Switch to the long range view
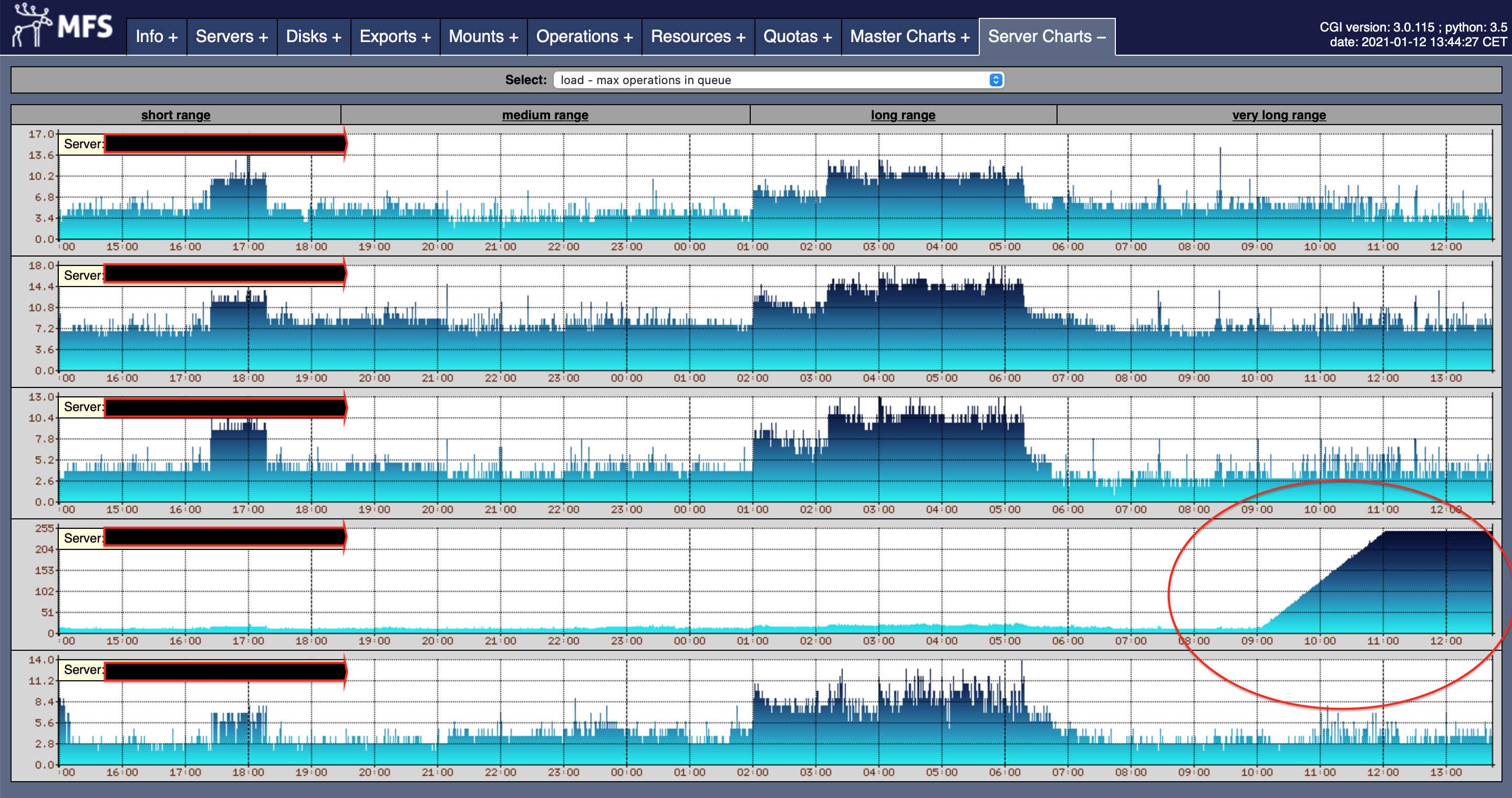This screenshot has width=1512, height=798. pyautogui.click(x=903, y=115)
